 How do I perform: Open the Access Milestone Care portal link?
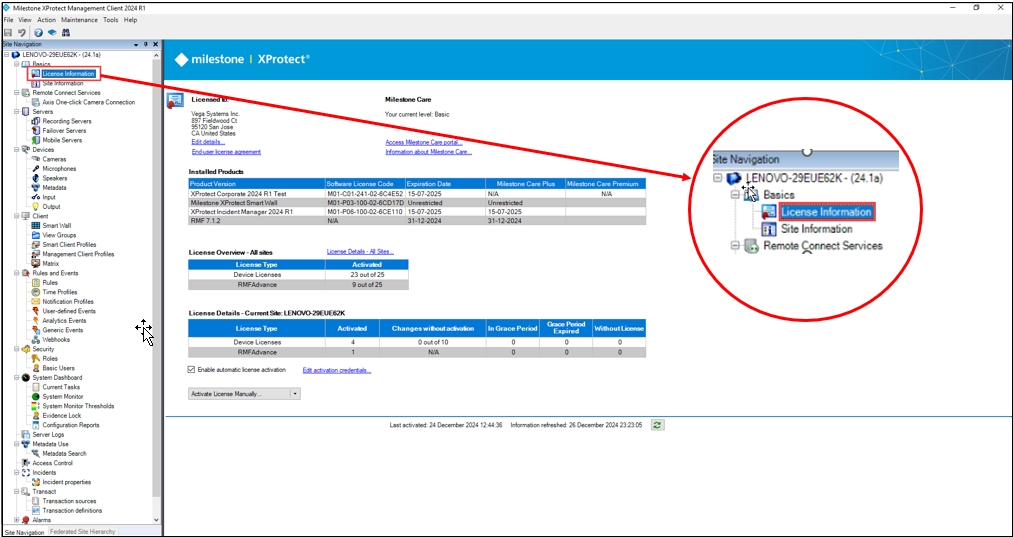pyautogui.click(x=422, y=142)
